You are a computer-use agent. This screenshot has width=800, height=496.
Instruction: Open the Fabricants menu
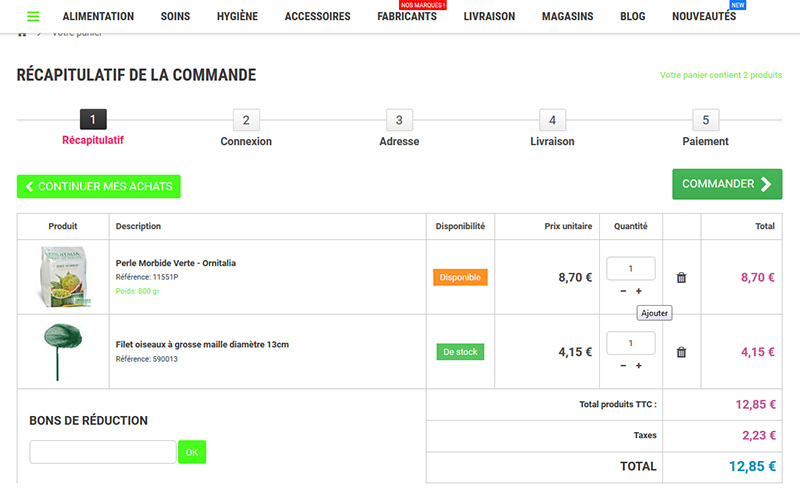point(407,17)
